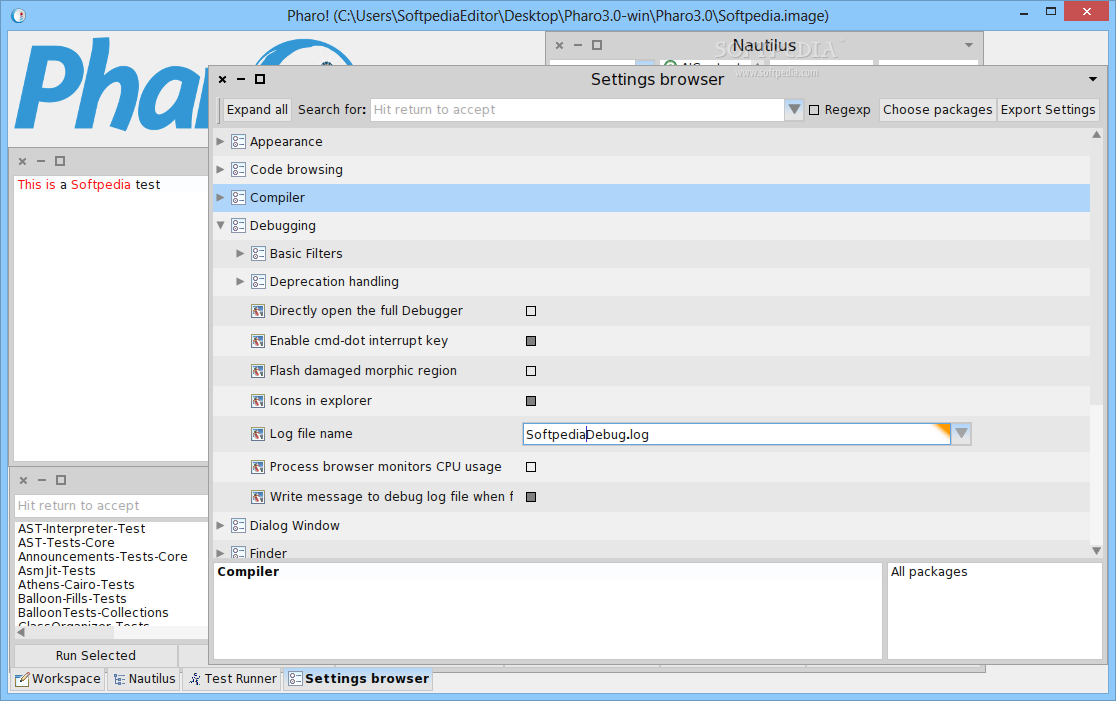The height and width of the screenshot is (701, 1116).
Task: Check Process browser monitors CPU usage
Action: click(531, 467)
